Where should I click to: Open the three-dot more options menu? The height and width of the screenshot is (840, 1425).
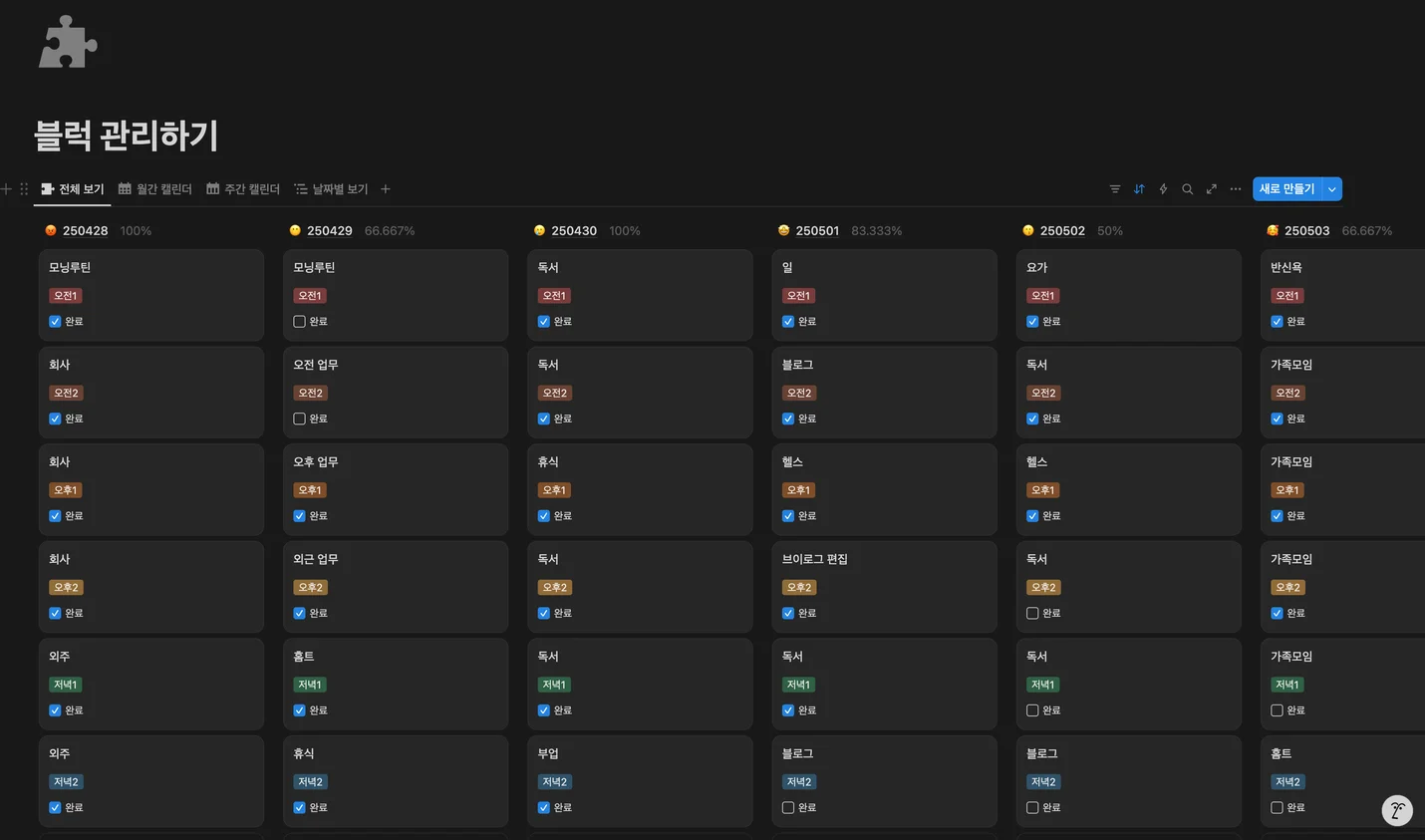(x=1236, y=189)
